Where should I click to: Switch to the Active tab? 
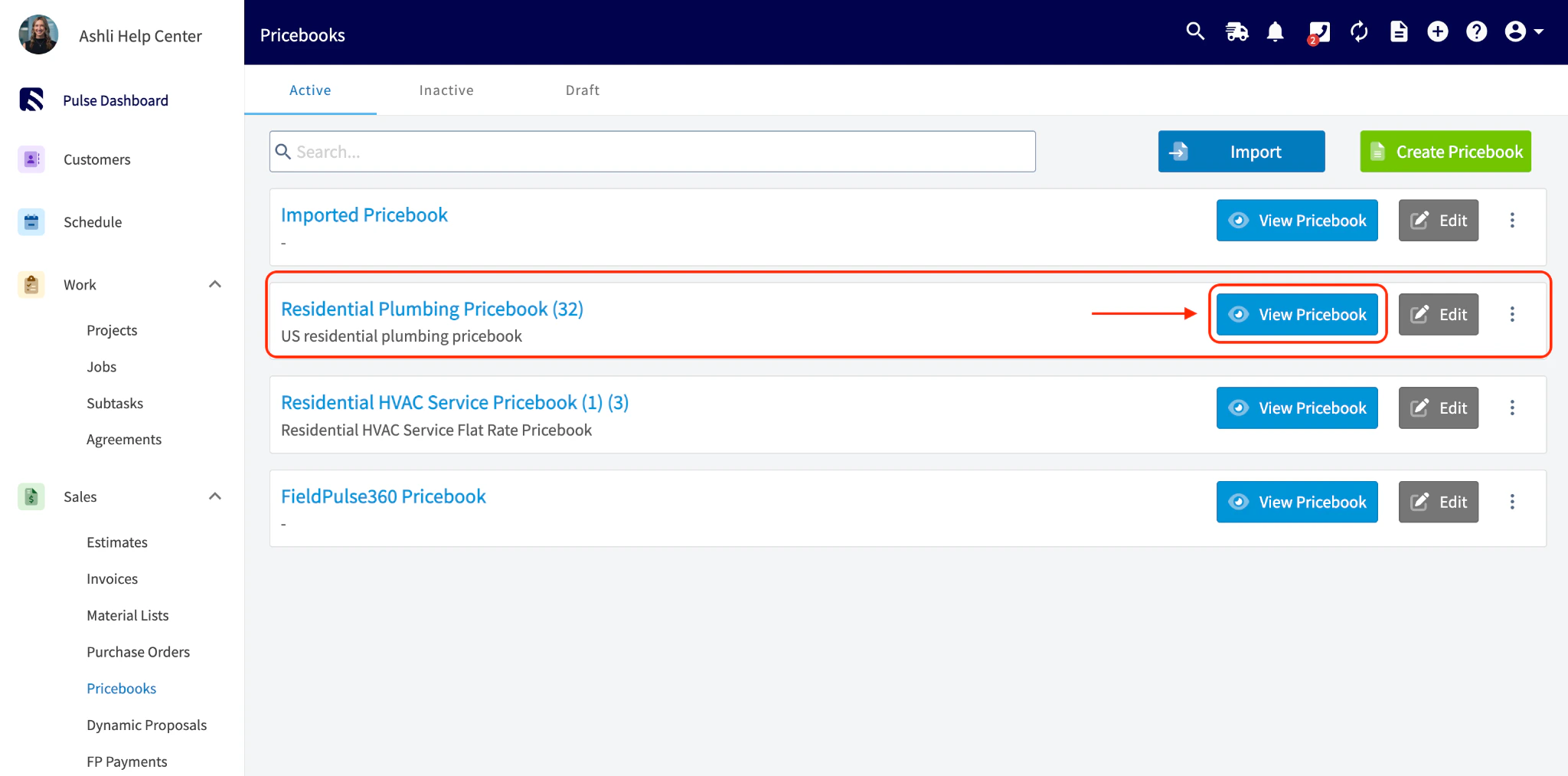[310, 90]
